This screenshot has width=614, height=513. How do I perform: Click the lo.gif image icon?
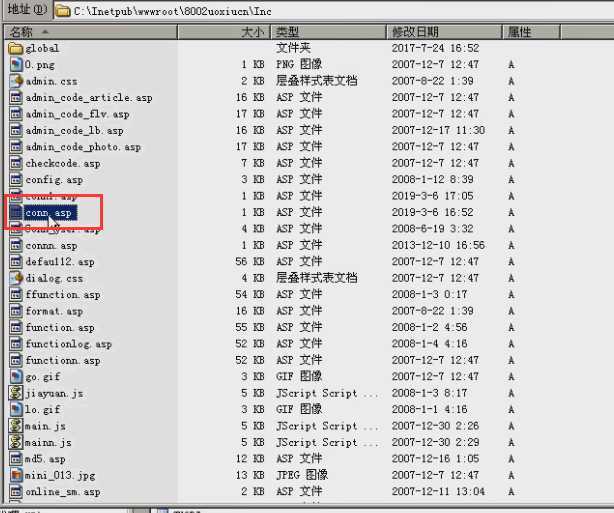16,410
